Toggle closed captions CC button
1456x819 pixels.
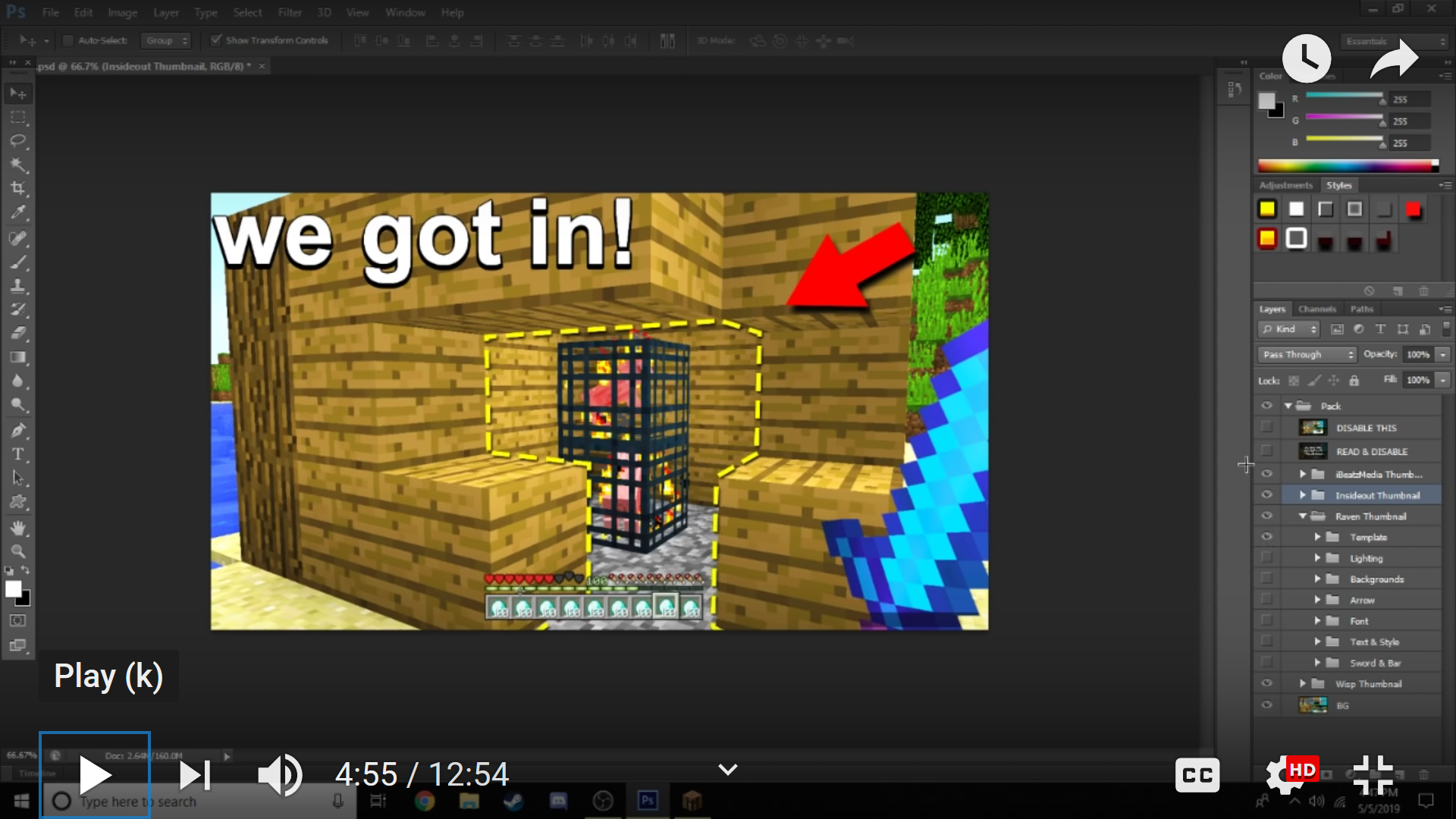1197,775
